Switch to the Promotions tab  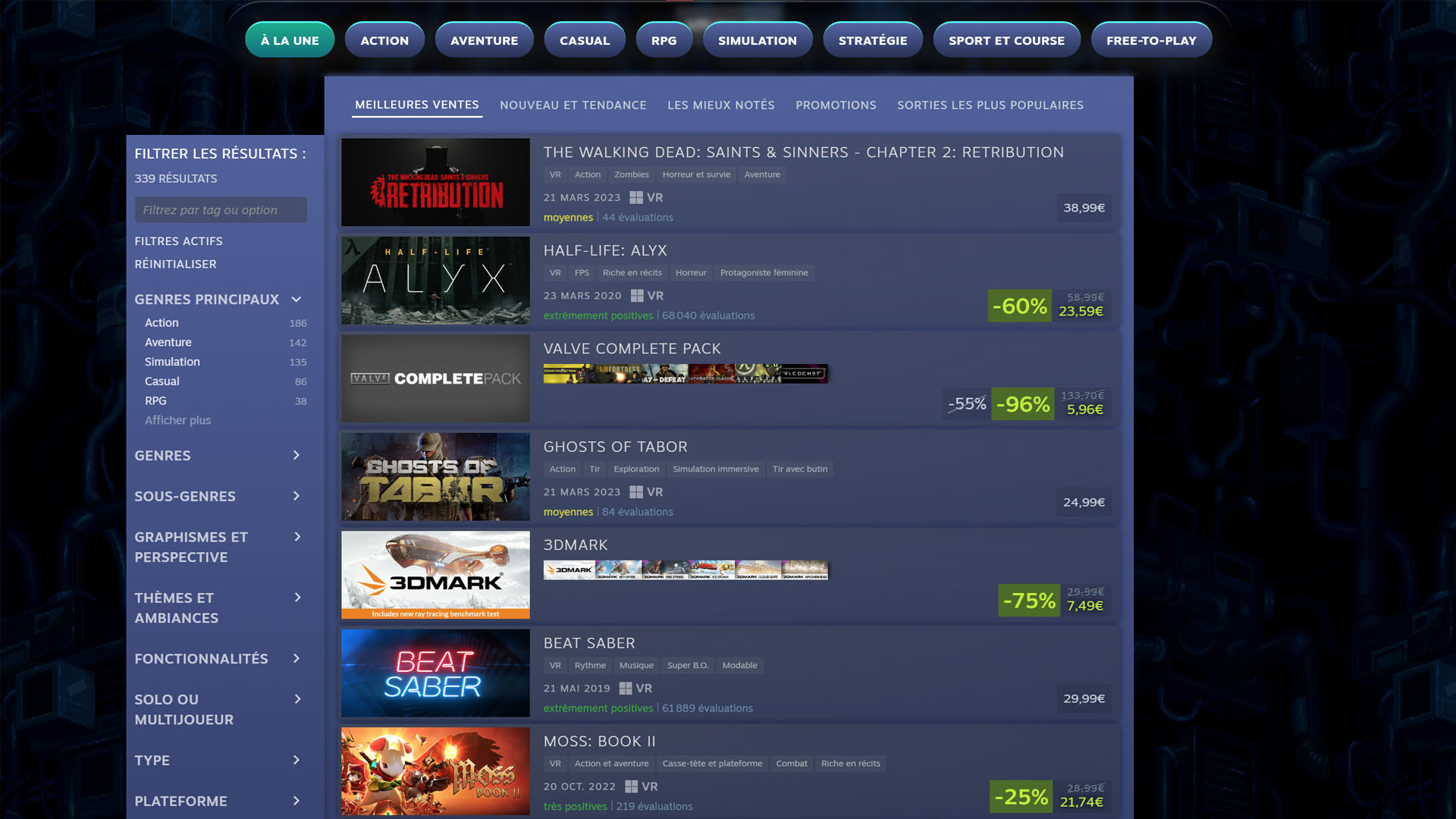coord(836,105)
